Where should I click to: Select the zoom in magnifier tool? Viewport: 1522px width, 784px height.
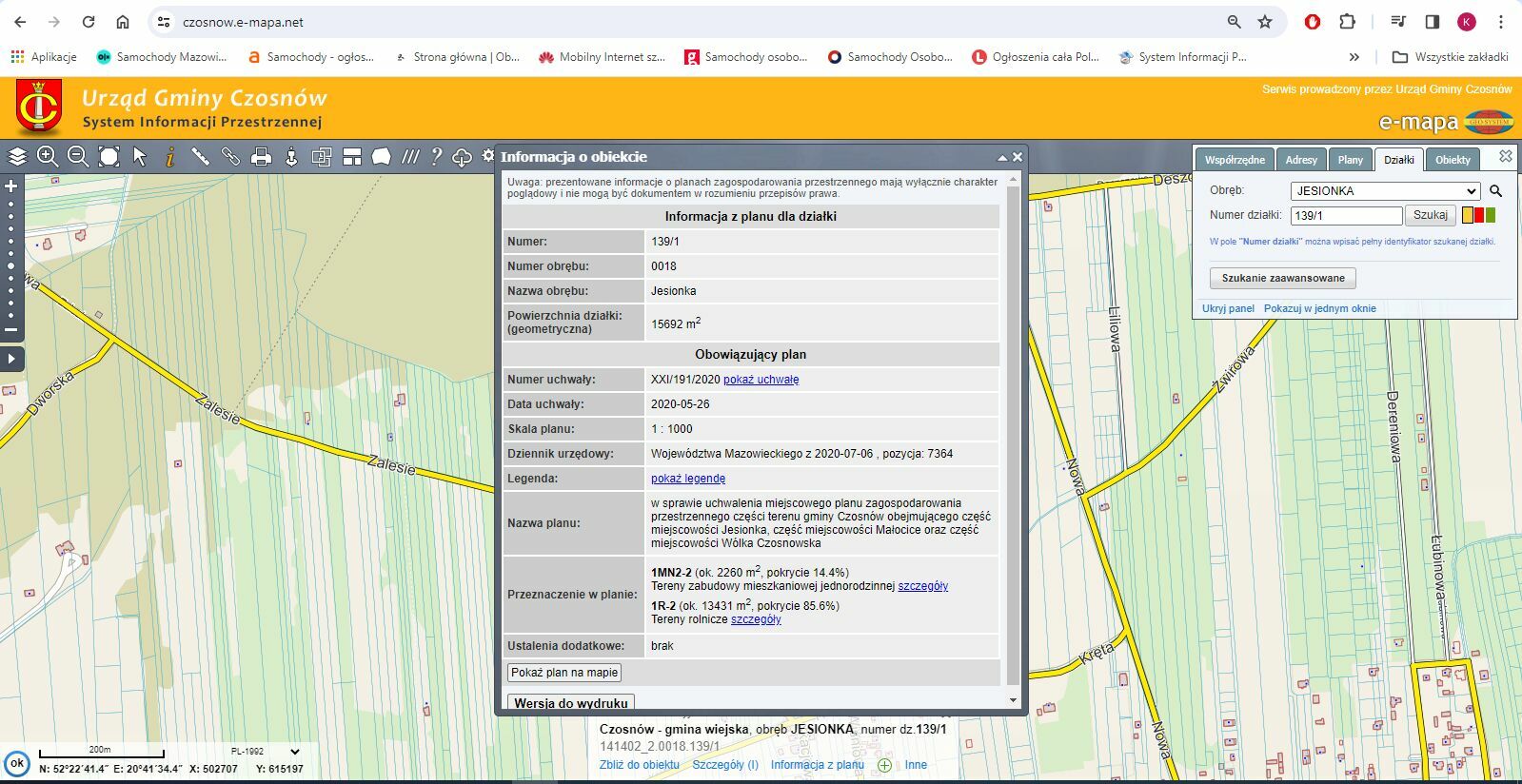tap(48, 157)
